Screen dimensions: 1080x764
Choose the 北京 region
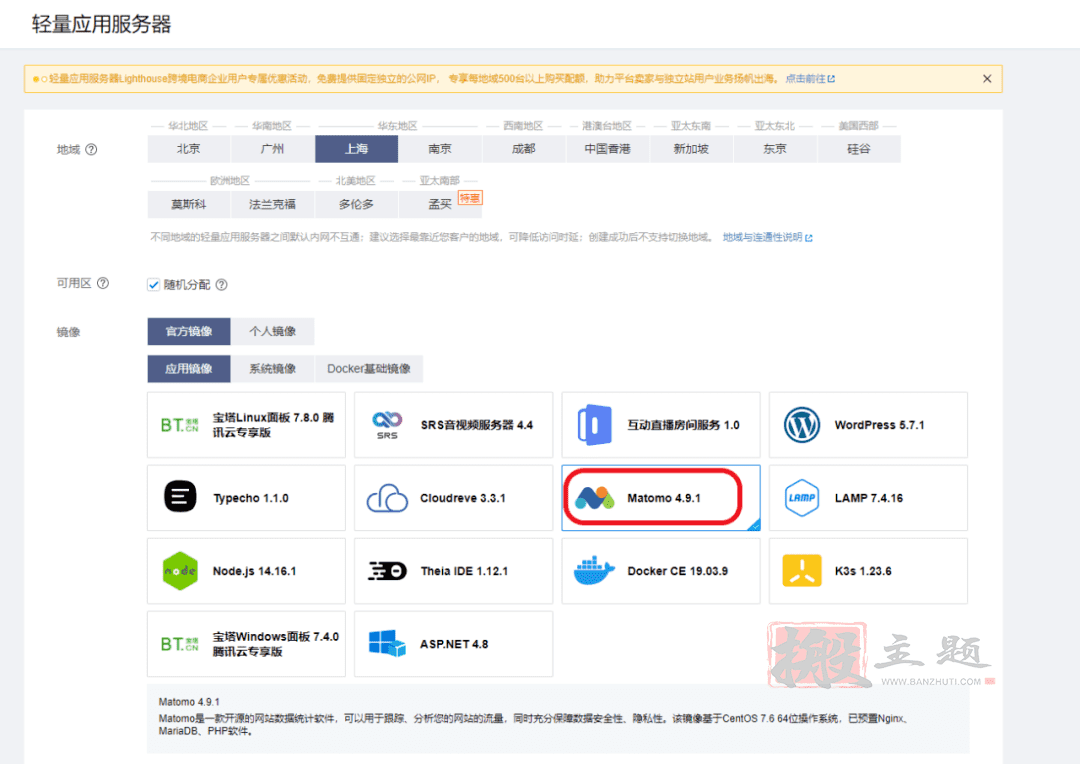[x=189, y=149]
